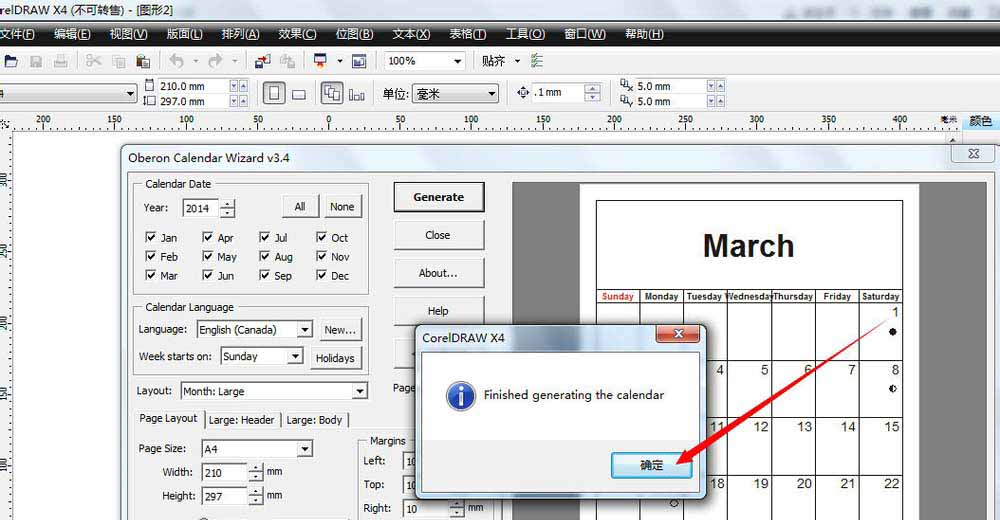Open the 工具(O) menu
This screenshot has width=1000, height=520.
tap(525, 34)
